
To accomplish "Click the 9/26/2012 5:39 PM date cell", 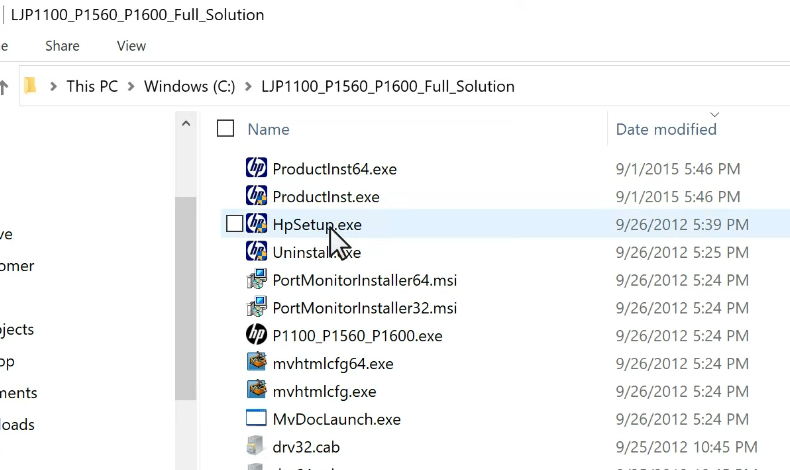I will point(682,224).
